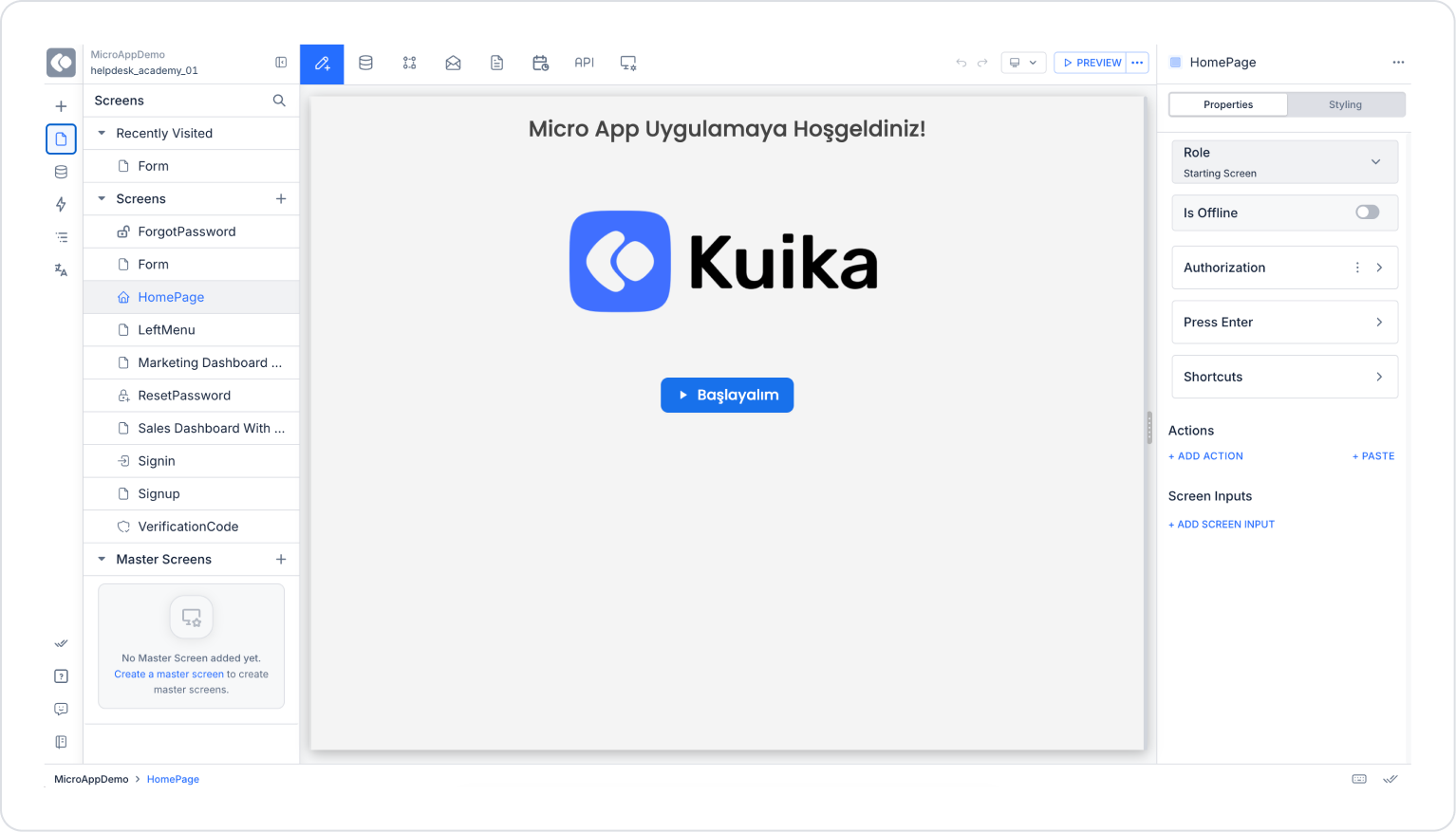Click the double checkmark icon in status bar
Image resolution: width=1456 pixels, height=832 pixels.
[x=1391, y=779]
